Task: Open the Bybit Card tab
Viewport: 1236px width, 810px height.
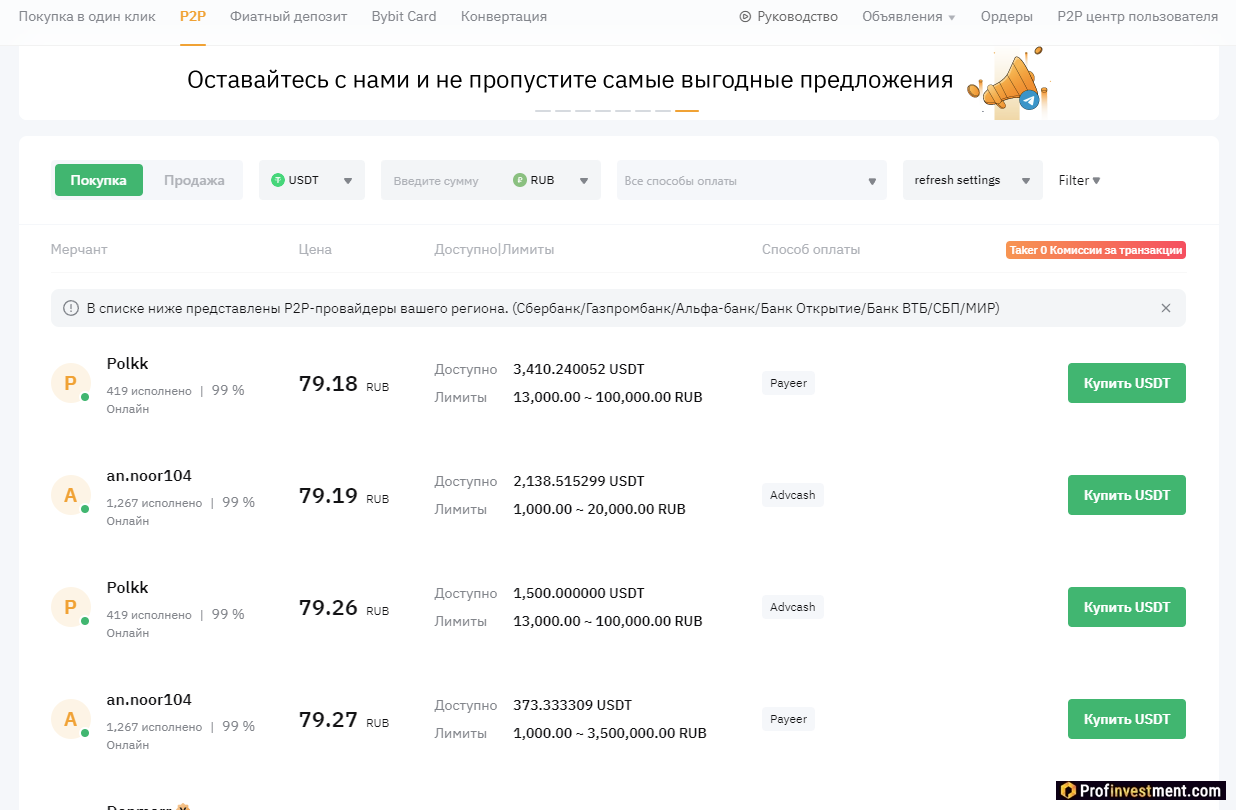Action: pos(404,17)
